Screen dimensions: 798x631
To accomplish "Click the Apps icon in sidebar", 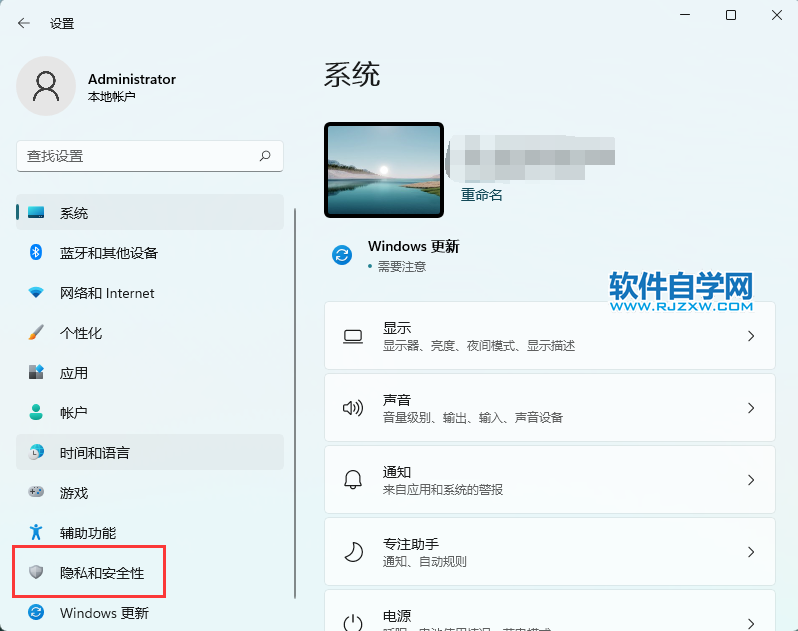I will point(36,373).
